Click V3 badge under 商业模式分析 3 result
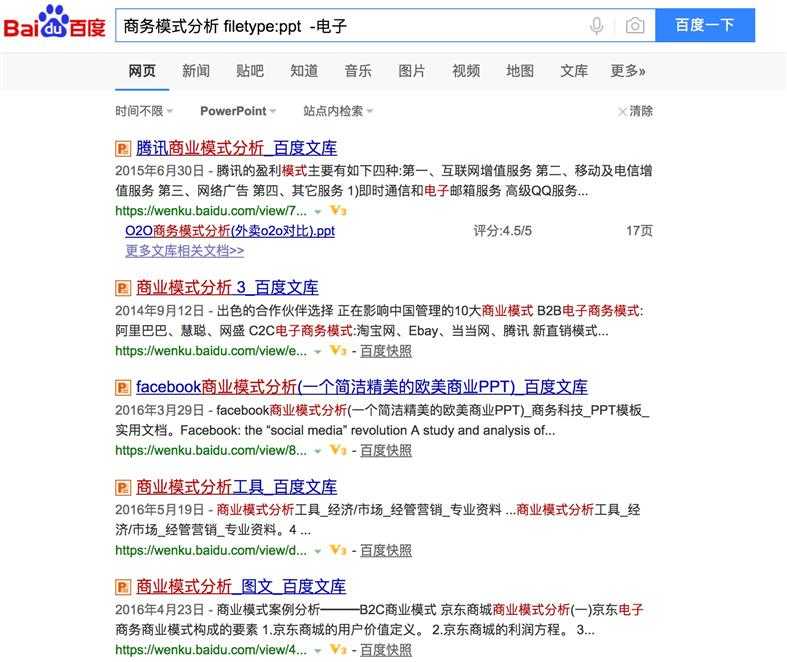787x662 pixels. point(338,351)
